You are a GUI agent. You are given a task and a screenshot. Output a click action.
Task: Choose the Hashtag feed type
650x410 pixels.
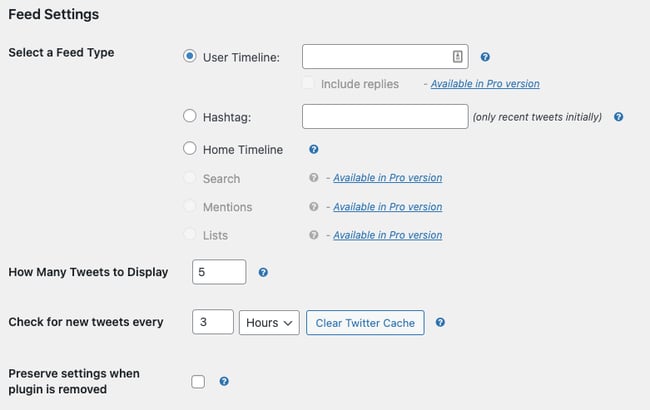point(190,117)
